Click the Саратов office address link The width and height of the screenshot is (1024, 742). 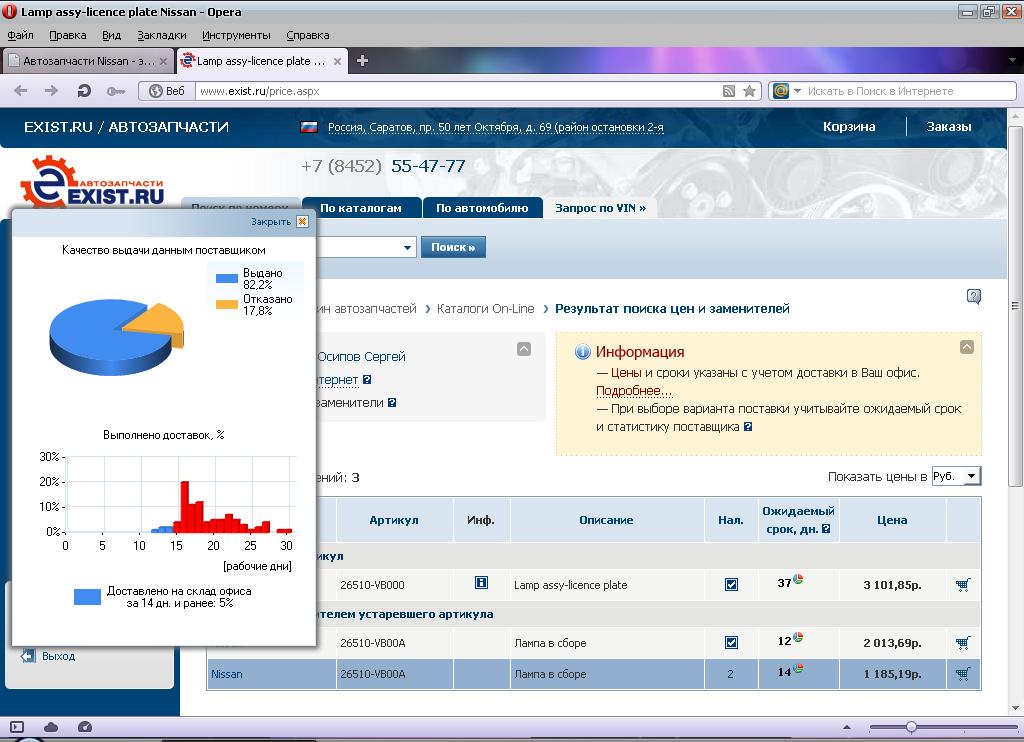tap(496, 127)
